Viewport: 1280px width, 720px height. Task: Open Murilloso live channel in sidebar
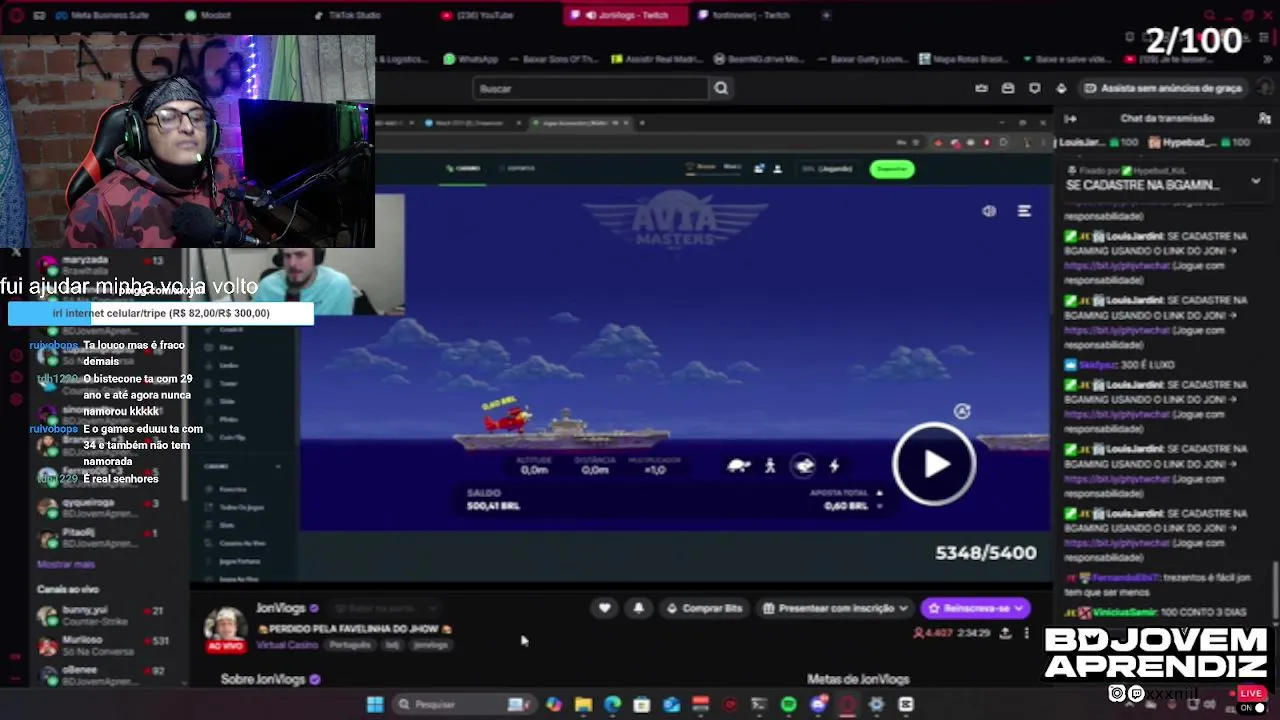pos(100,644)
